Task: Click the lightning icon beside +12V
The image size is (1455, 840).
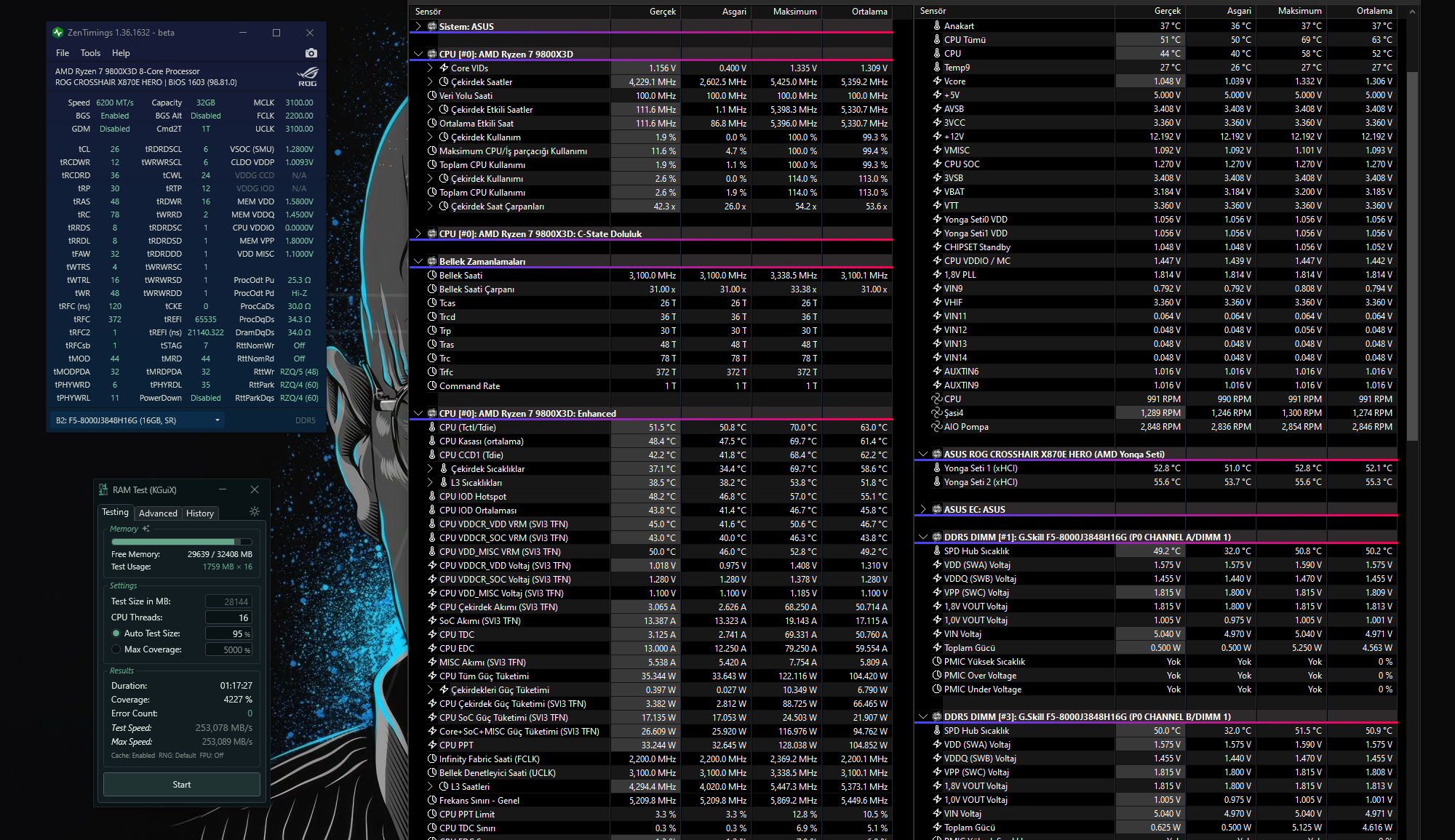Action: click(x=937, y=137)
